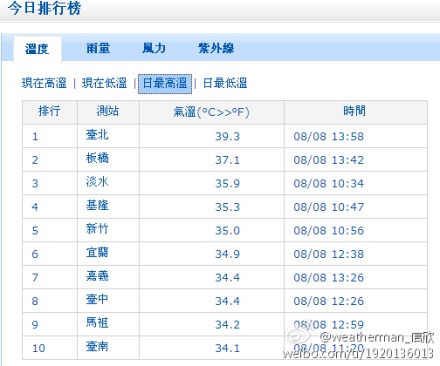Click temperature value 34.9
The image size is (440, 366).
(x=227, y=254)
